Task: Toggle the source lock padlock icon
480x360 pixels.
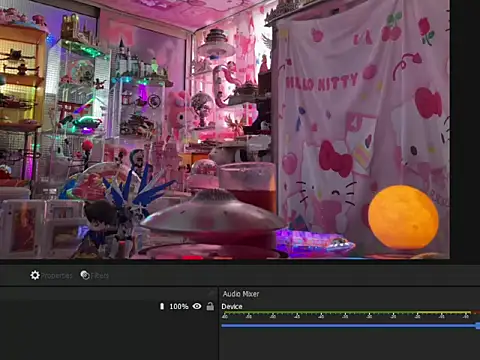Action: 210,306
